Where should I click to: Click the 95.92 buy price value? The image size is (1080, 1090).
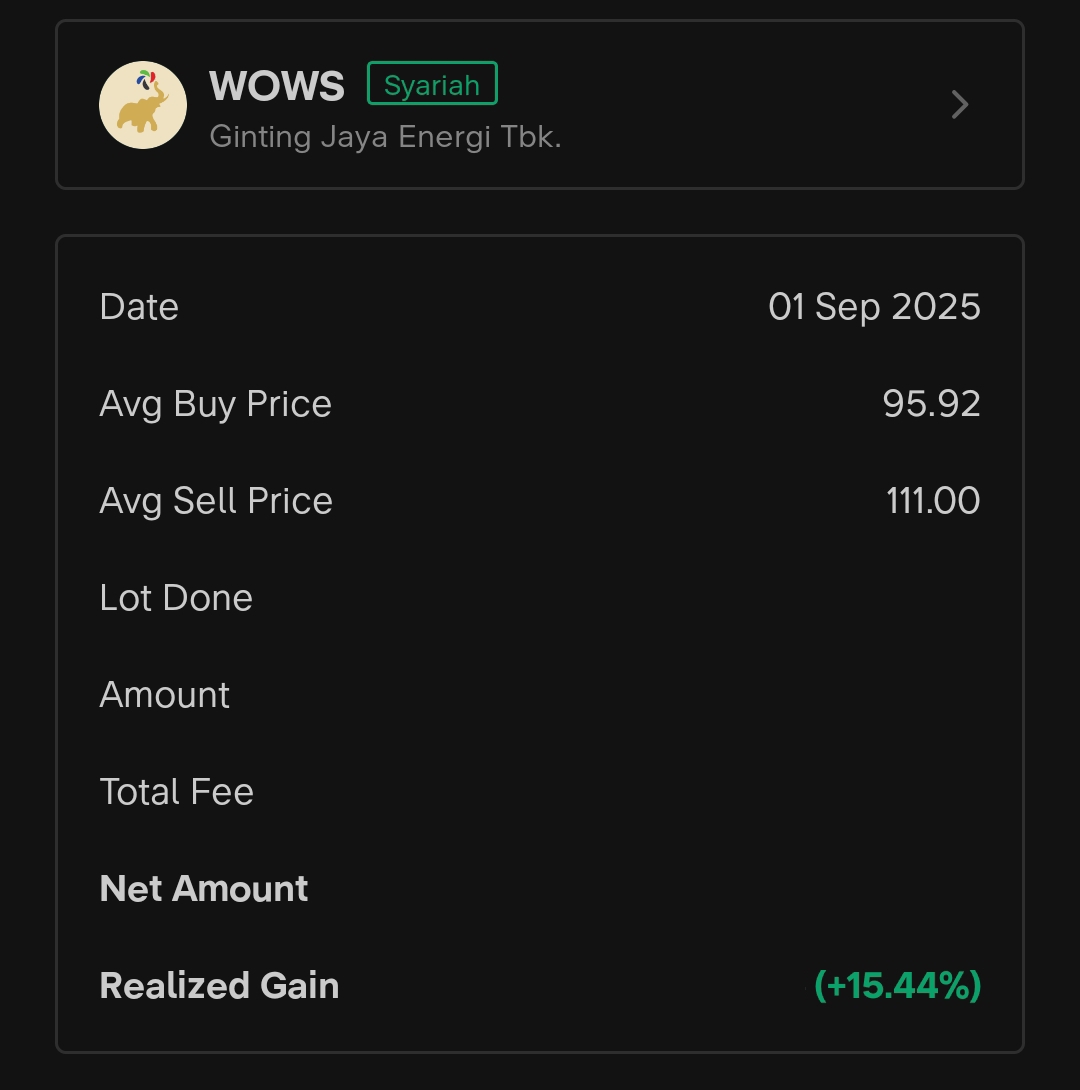(931, 404)
